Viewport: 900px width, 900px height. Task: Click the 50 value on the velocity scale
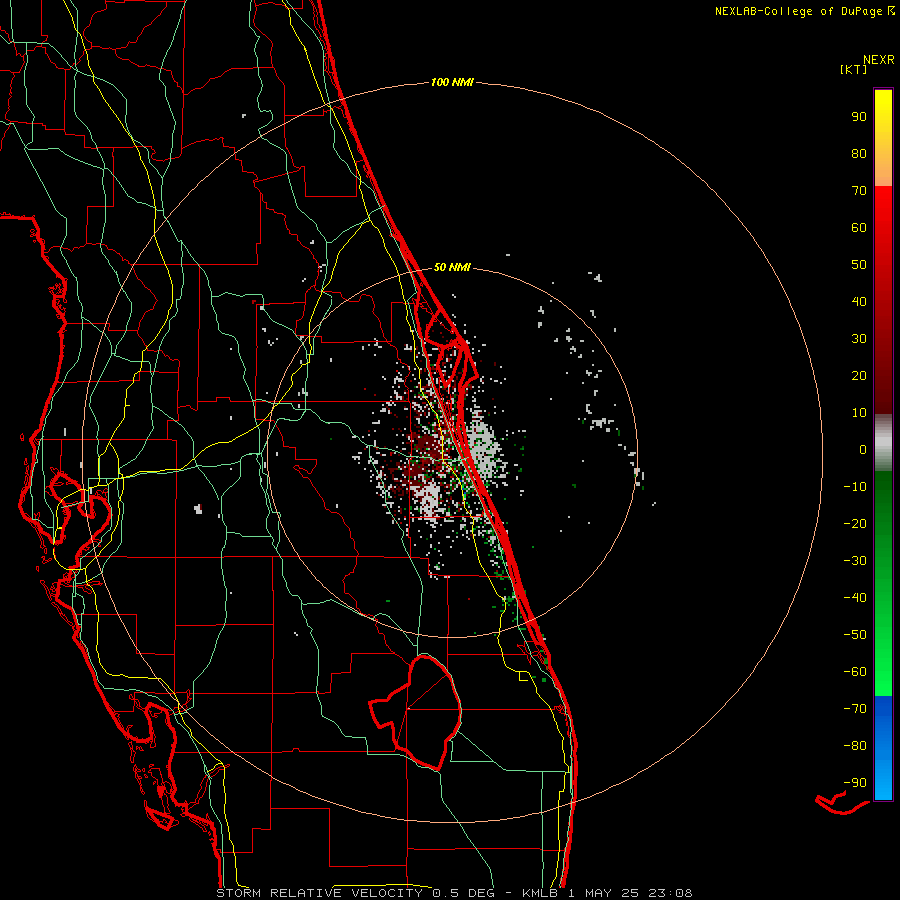tap(859, 265)
